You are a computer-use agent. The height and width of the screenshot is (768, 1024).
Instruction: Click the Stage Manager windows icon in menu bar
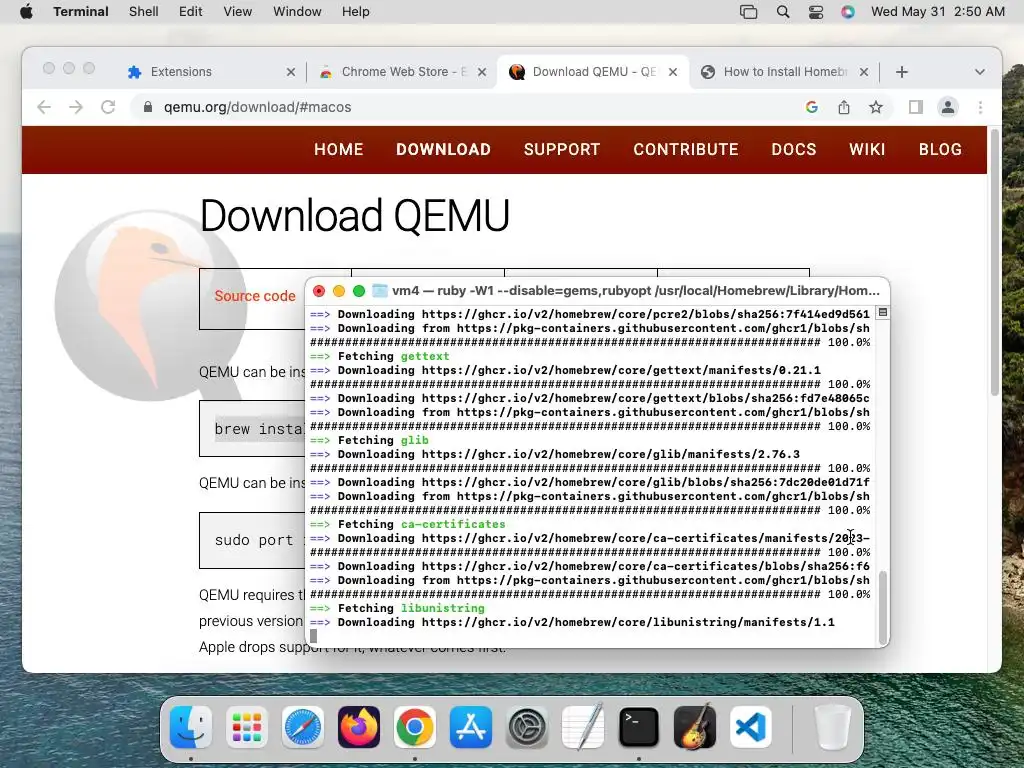(x=748, y=12)
